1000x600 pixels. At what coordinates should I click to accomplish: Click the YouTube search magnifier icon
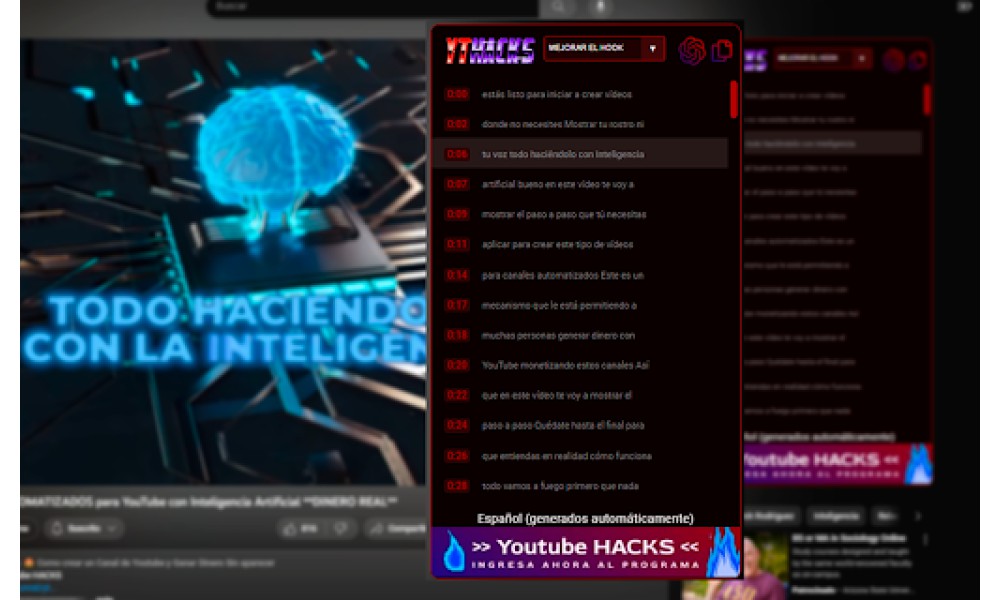tap(558, 7)
